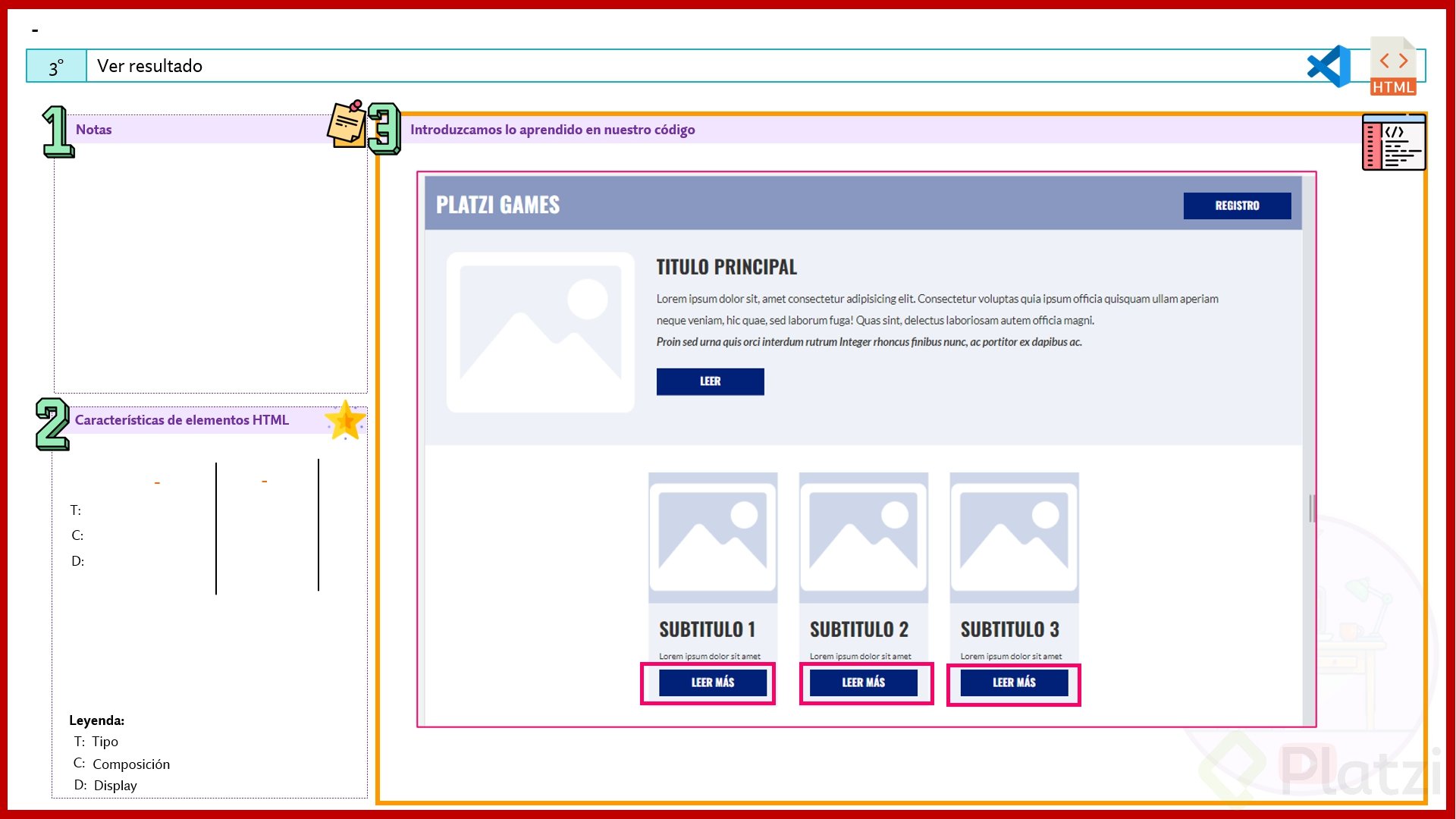Viewport: 1456px width, 819px height.
Task: Click the REGISTRO button in the header
Action: pos(1237,206)
